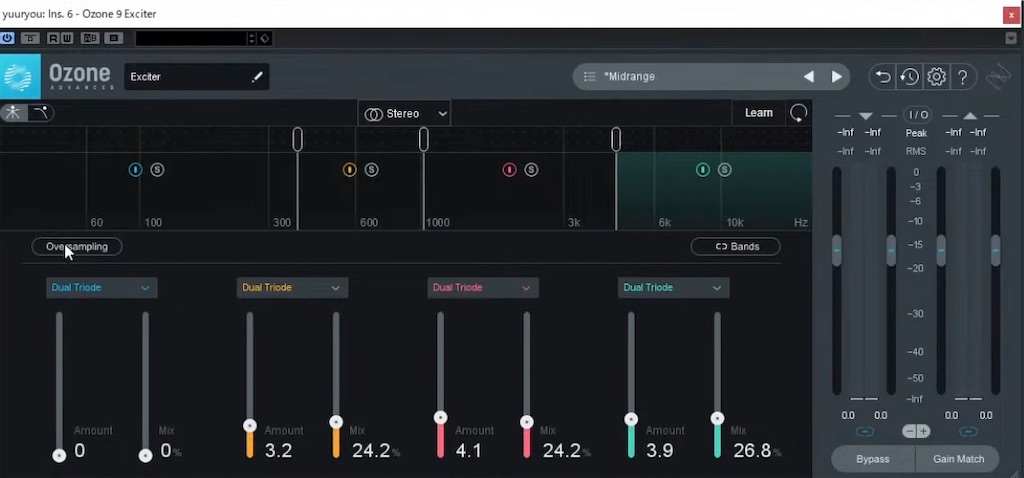Select the curve view icon

[x=40, y=113]
